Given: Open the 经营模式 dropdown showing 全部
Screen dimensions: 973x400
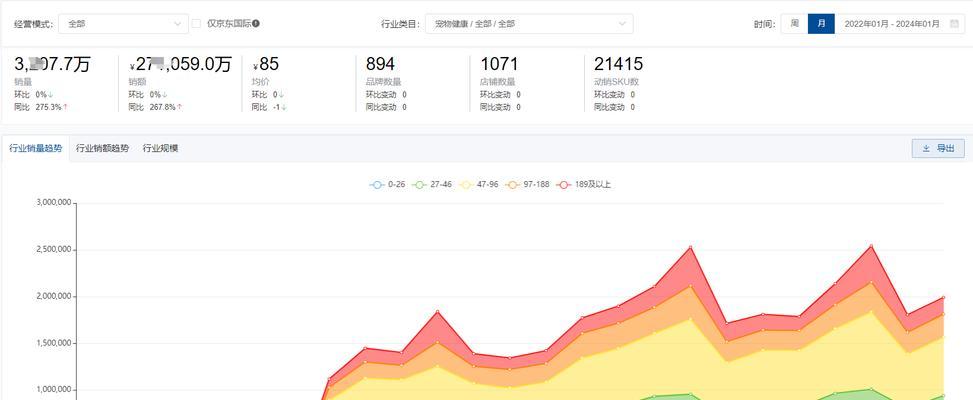Looking at the screenshot, I should [123, 24].
